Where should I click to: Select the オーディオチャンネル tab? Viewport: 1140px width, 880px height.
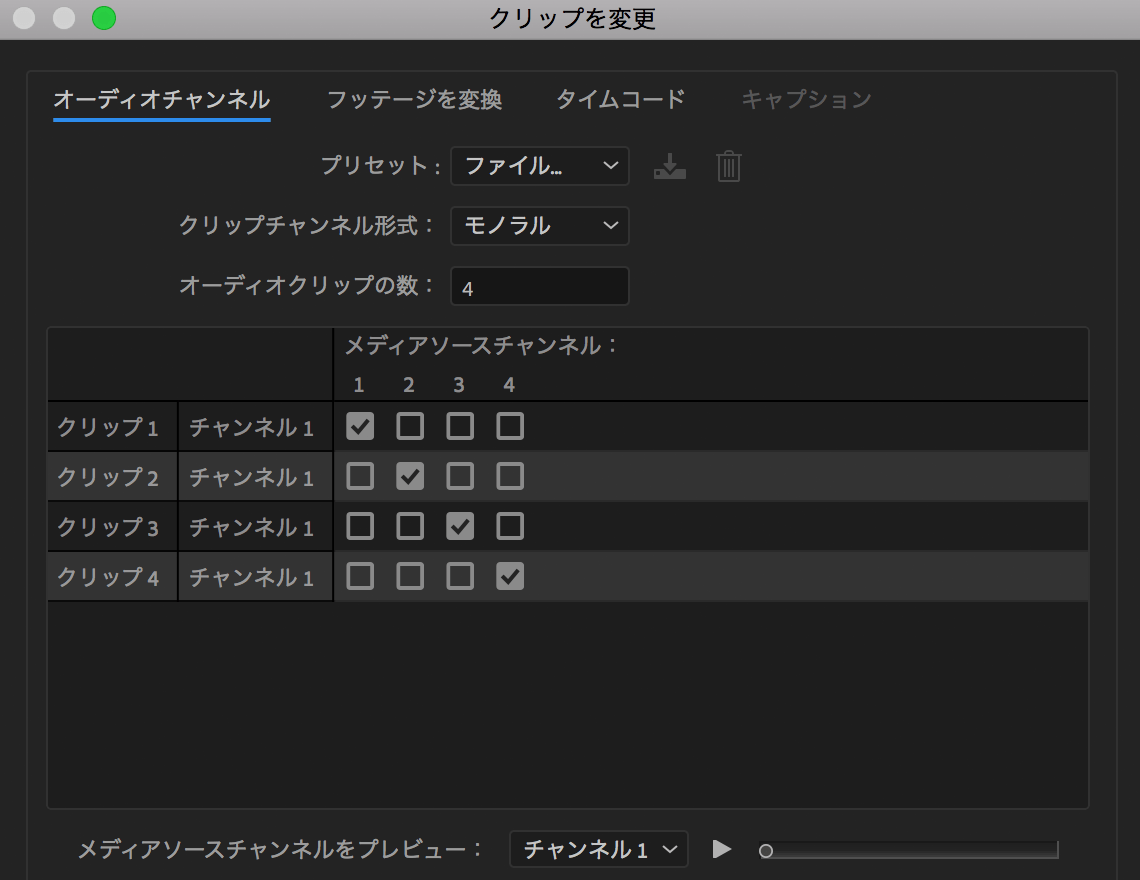[x=161, y=100]
